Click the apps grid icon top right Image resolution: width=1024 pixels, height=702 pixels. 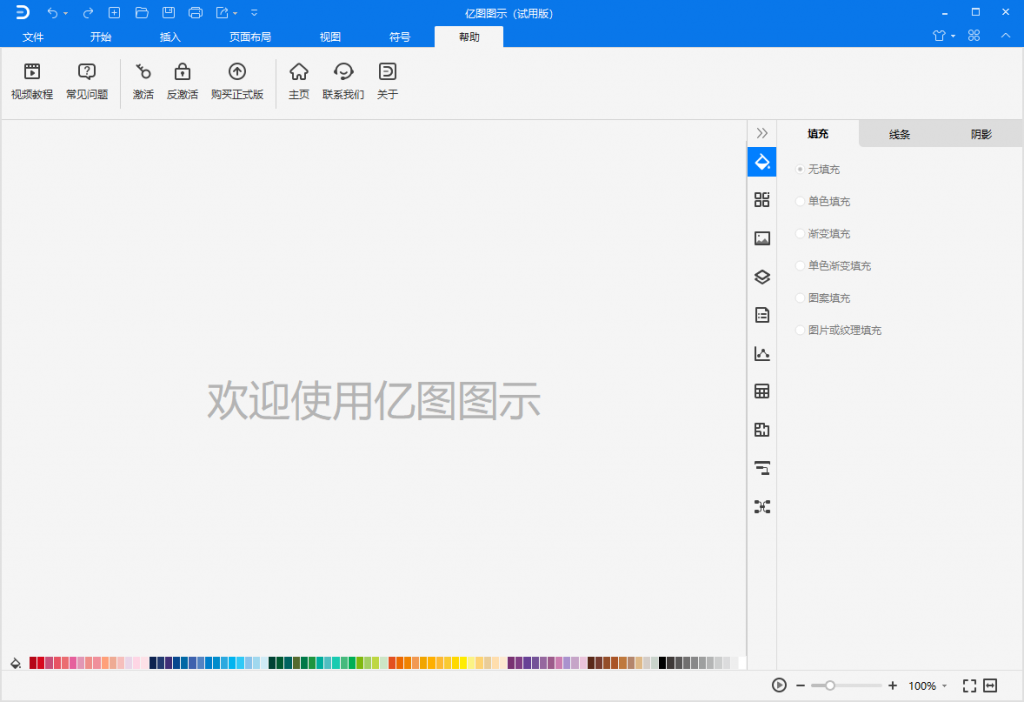coord(974,36)
